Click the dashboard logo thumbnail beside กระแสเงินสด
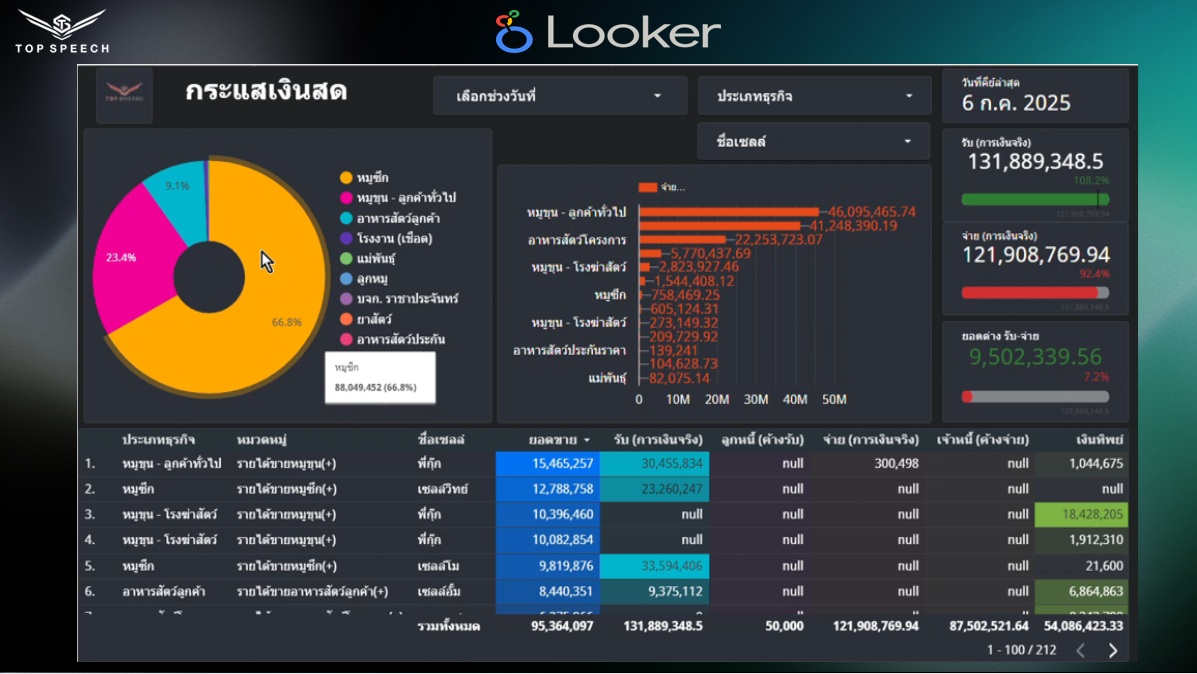1197x674 pixels. pyautogui.click(x=124, y=95)
